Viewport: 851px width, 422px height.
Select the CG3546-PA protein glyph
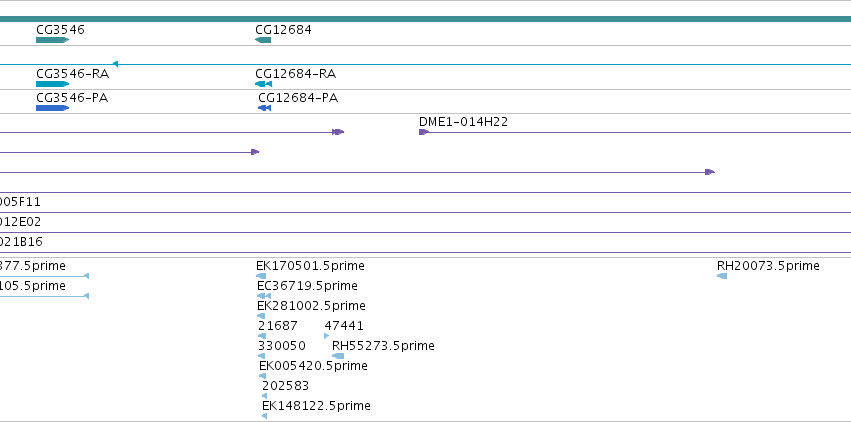[x=53, y=108]
